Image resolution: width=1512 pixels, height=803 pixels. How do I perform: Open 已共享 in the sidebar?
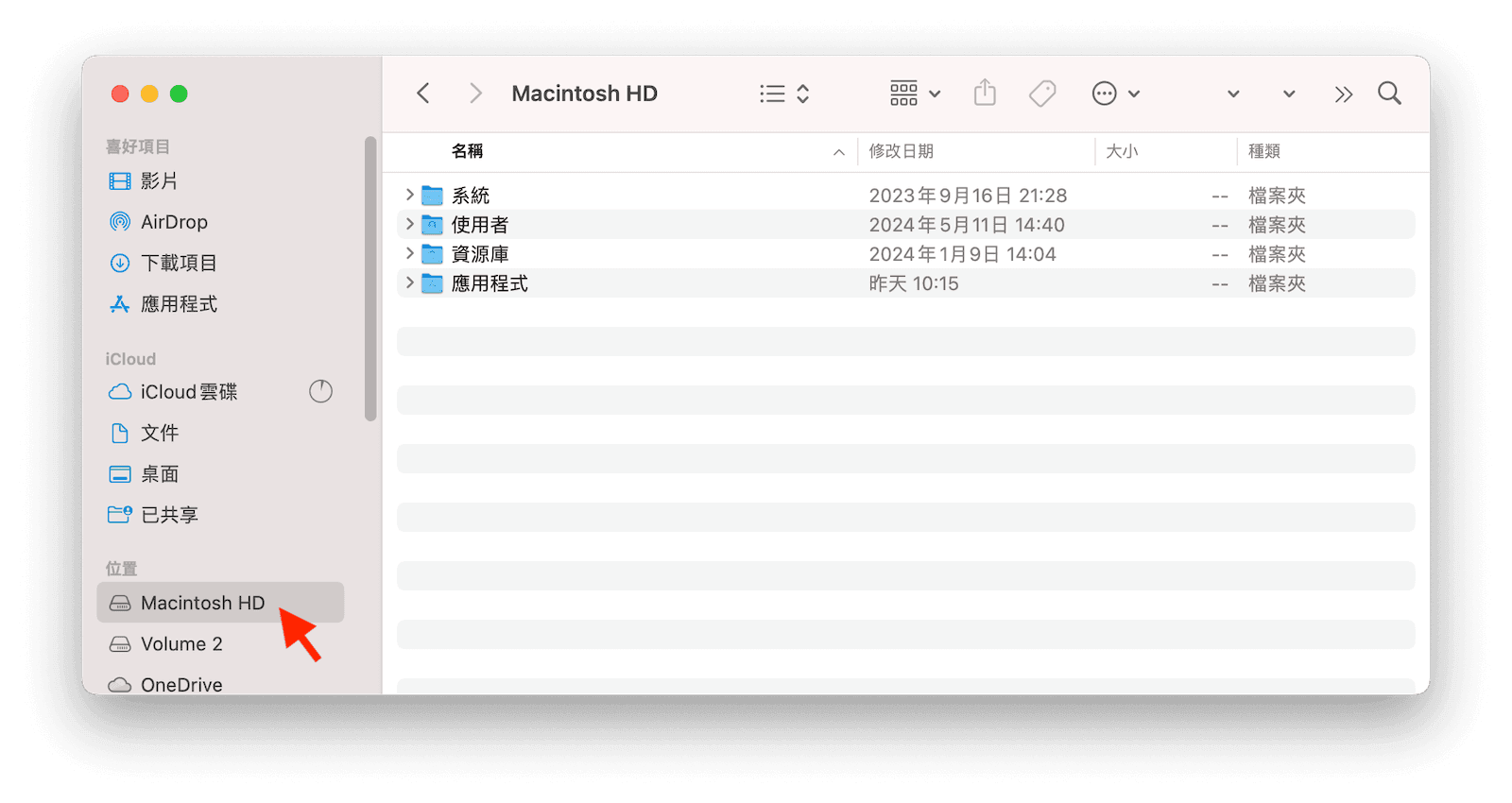(x=220, y=515)
